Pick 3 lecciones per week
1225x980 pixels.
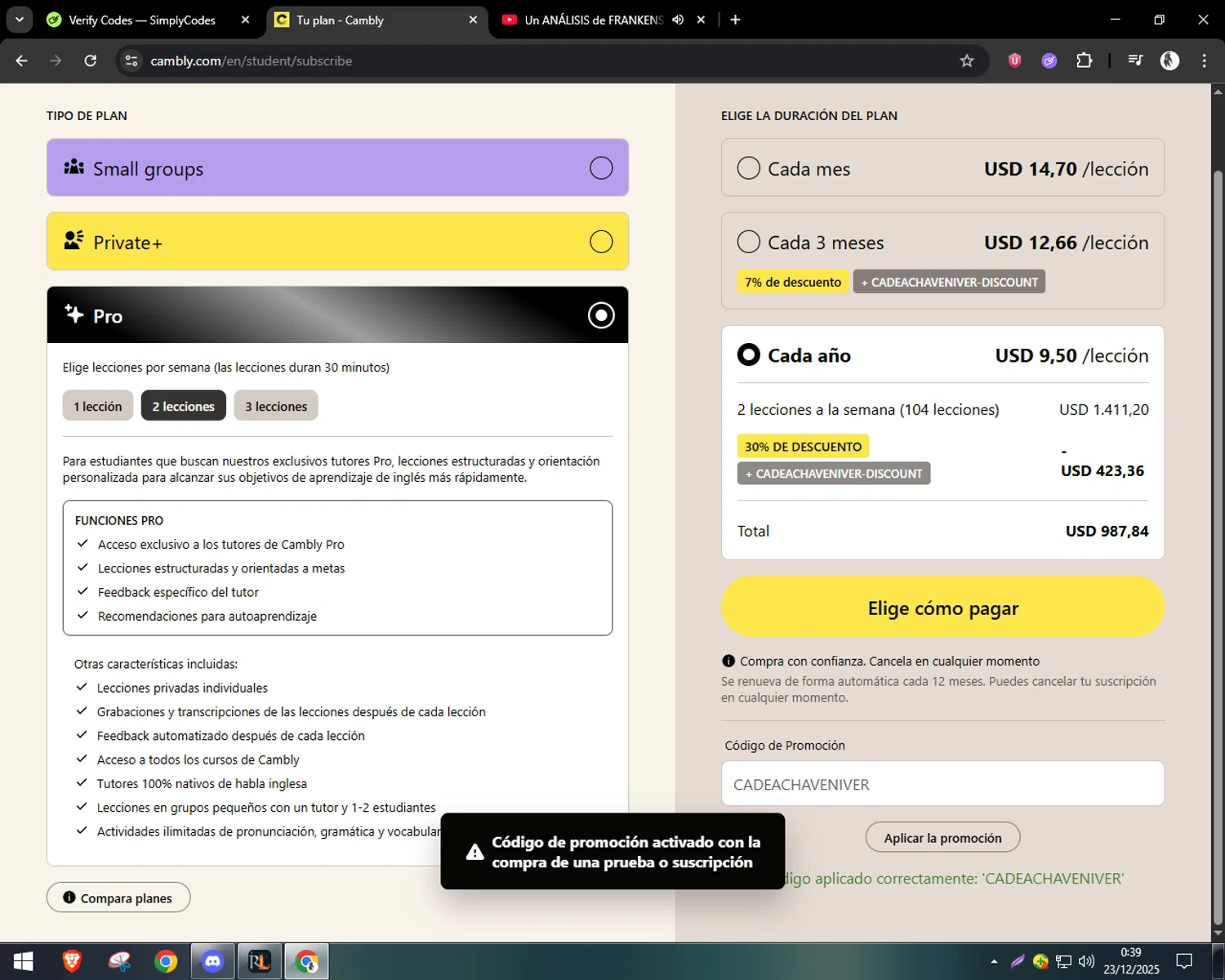(276, 406)
